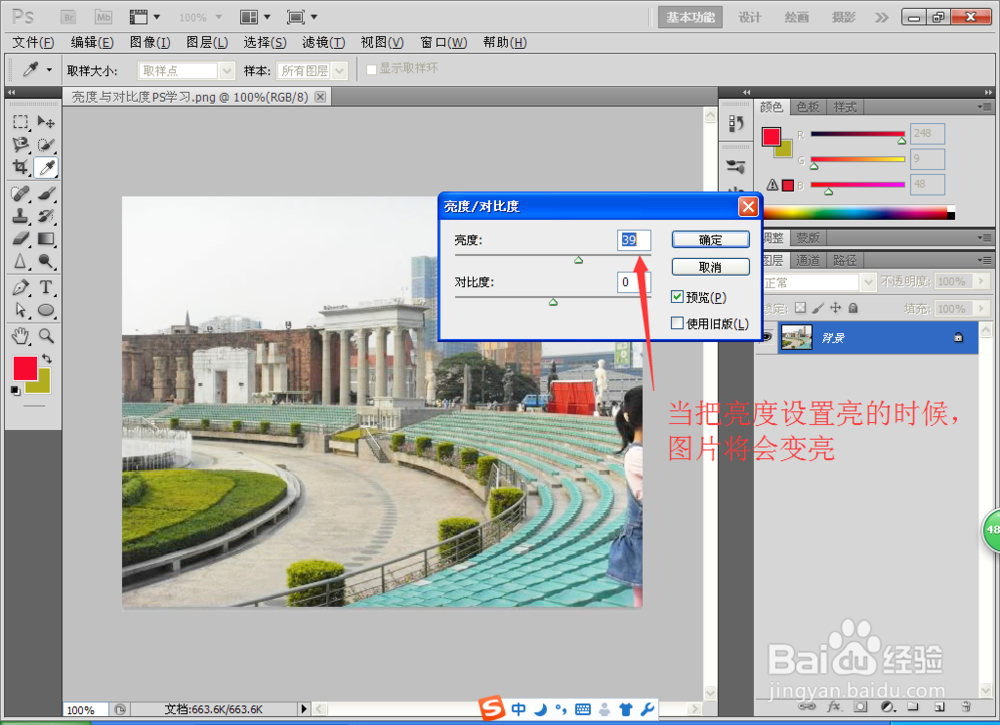
Task: Toggle lock all in the Layers panel
Action: pyautogui.click(x=853, y=308)
